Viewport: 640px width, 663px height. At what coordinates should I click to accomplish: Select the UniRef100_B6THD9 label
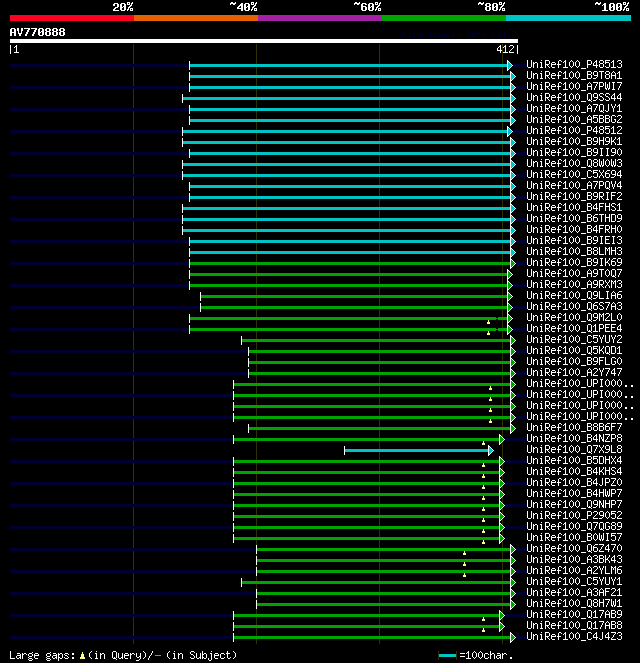[x=574, y=218]
